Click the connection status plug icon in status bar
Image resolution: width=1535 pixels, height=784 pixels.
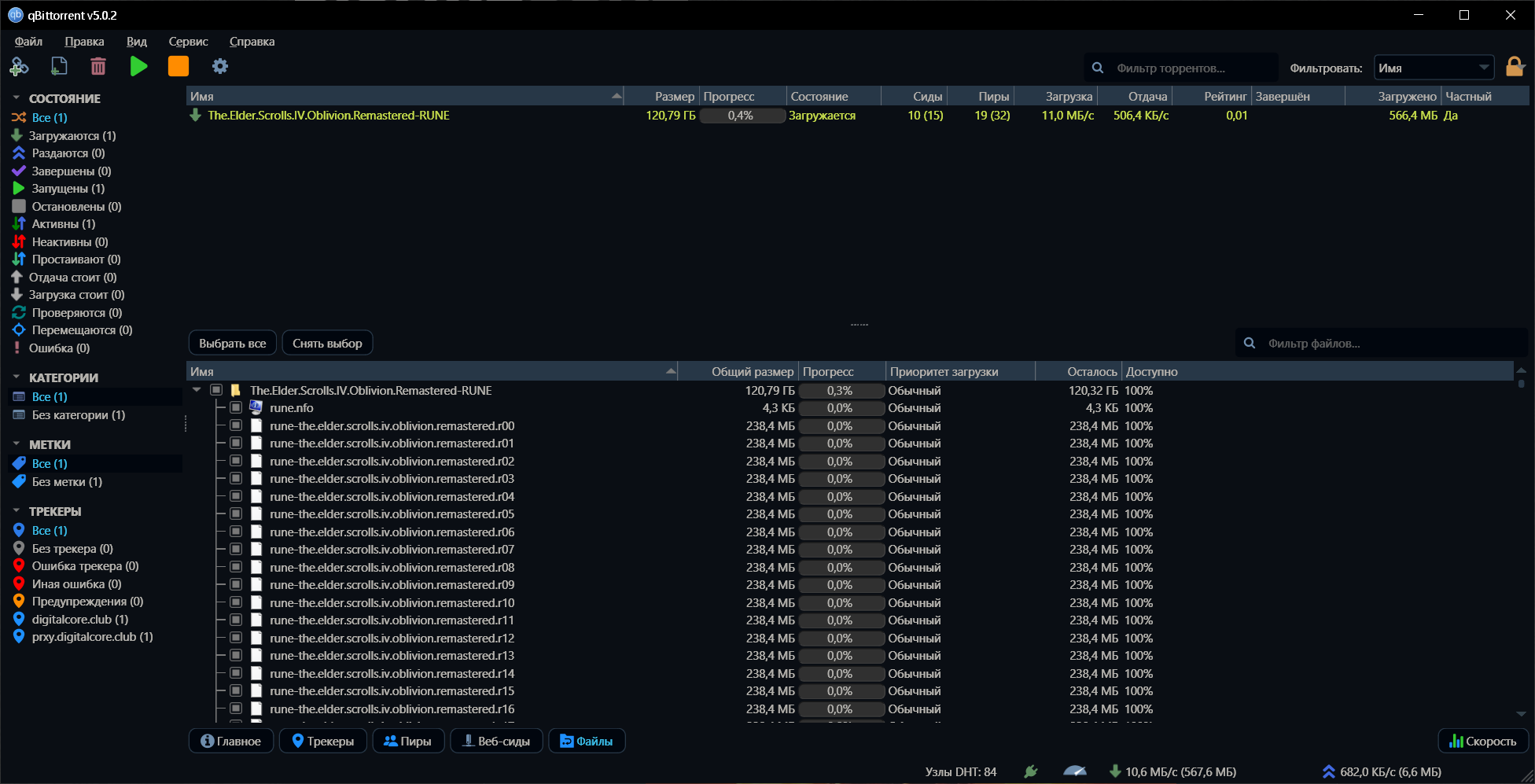(1031, 772)
